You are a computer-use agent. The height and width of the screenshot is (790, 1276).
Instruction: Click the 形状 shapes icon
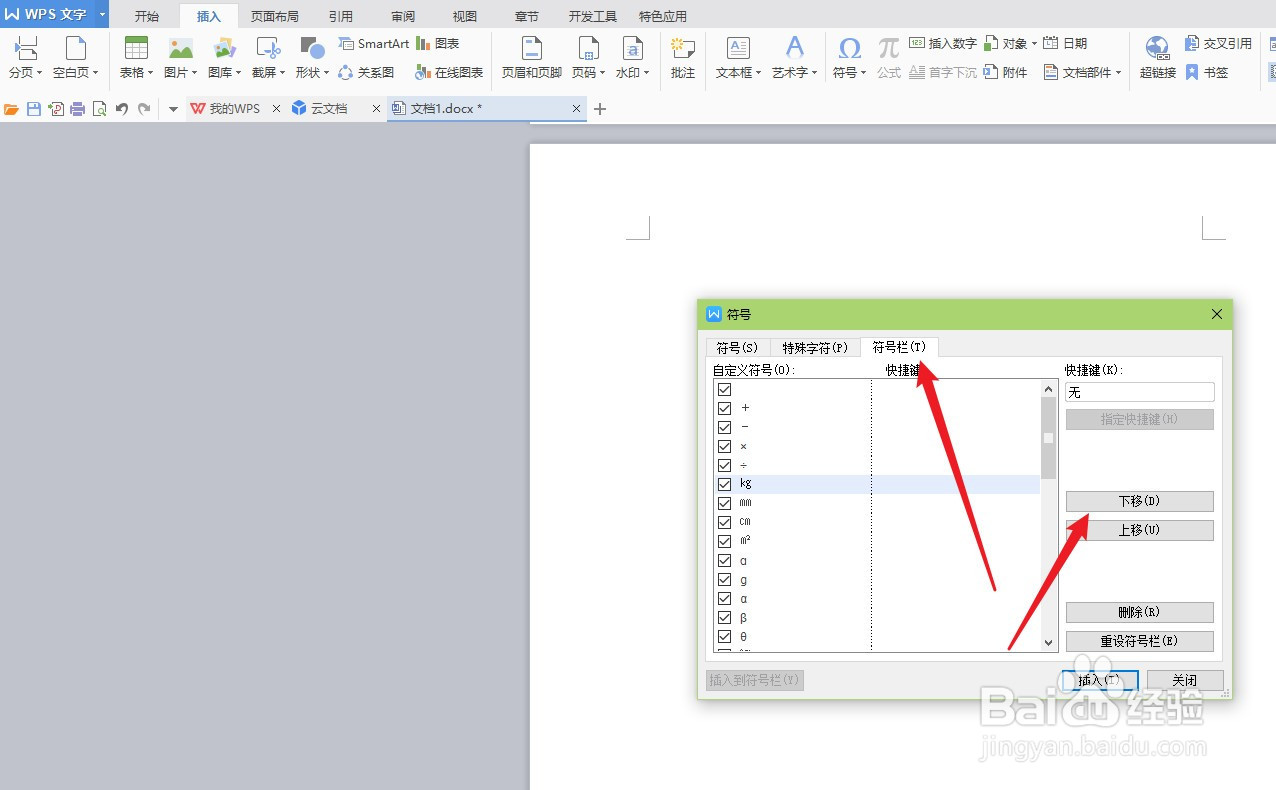pyautogui.click(x=311, y=48)
